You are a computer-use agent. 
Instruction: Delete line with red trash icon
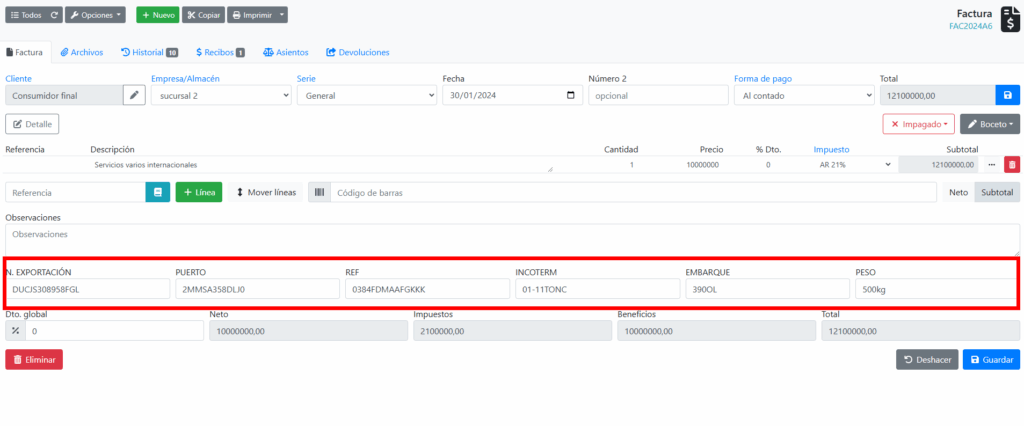[x=1011, y=164]
